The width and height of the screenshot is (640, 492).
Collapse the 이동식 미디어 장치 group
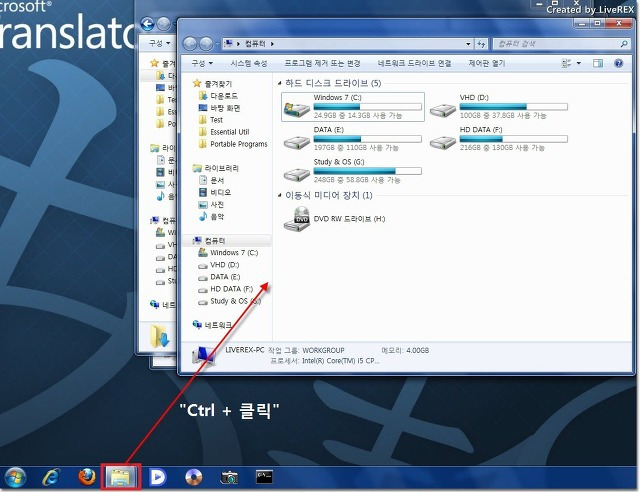point(280,195)
